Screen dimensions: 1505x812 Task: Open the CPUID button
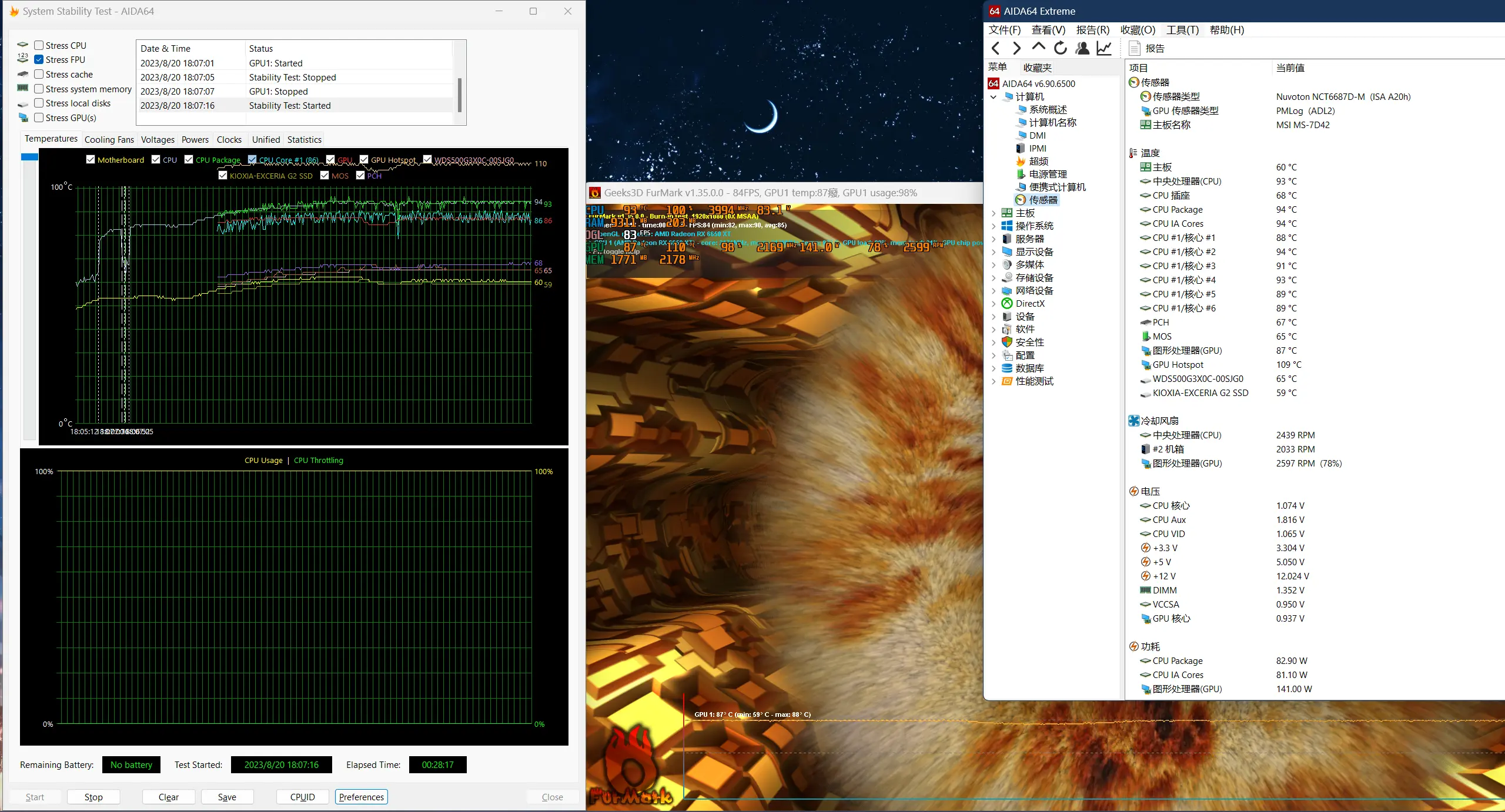coord(302,797)
